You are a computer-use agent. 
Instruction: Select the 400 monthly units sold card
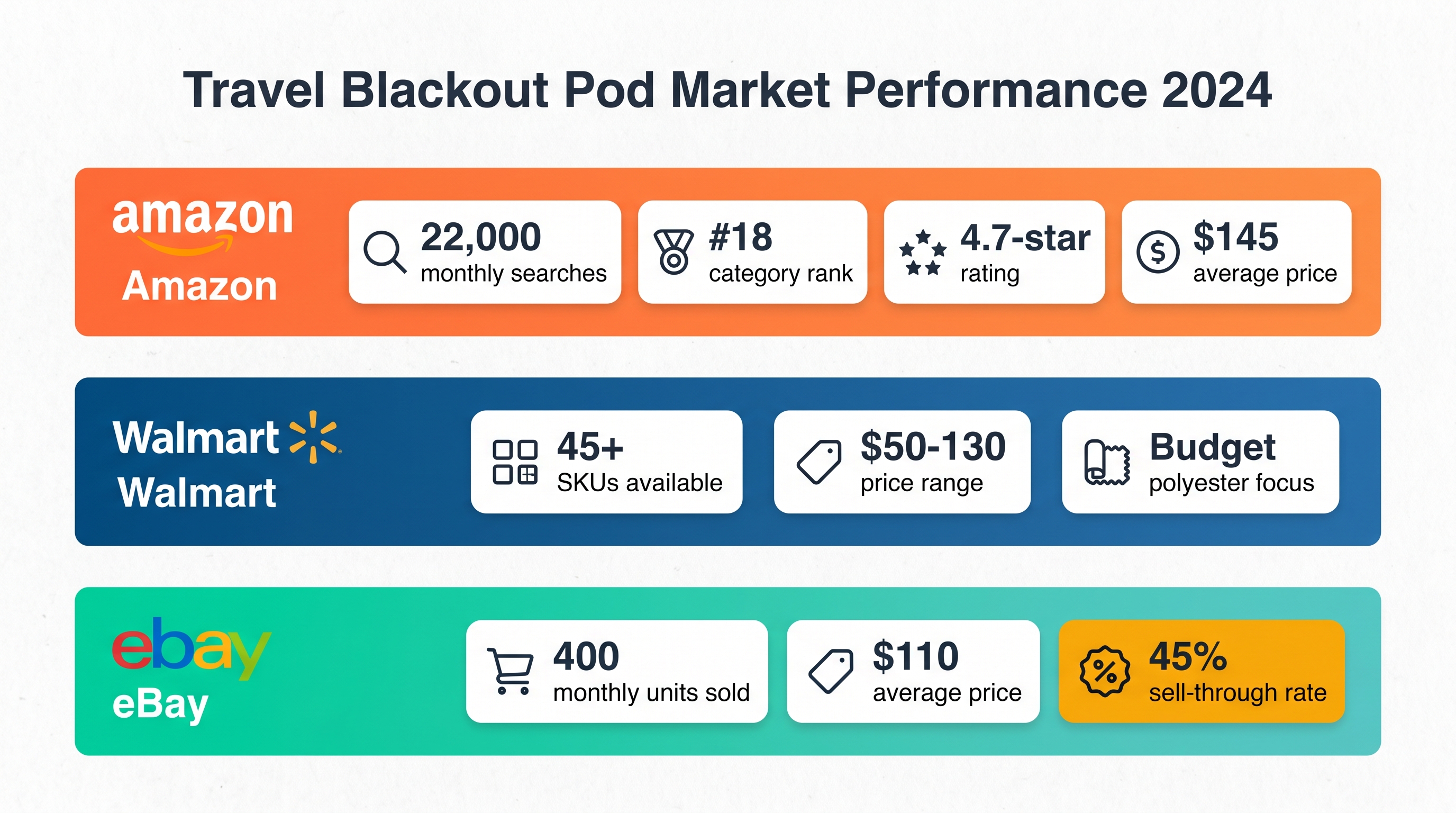click(616, 671)
